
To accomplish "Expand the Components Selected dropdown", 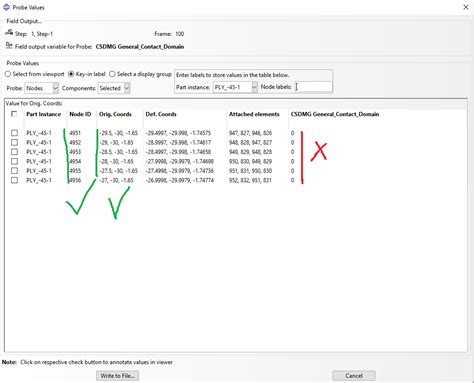I will pos(114,88).
